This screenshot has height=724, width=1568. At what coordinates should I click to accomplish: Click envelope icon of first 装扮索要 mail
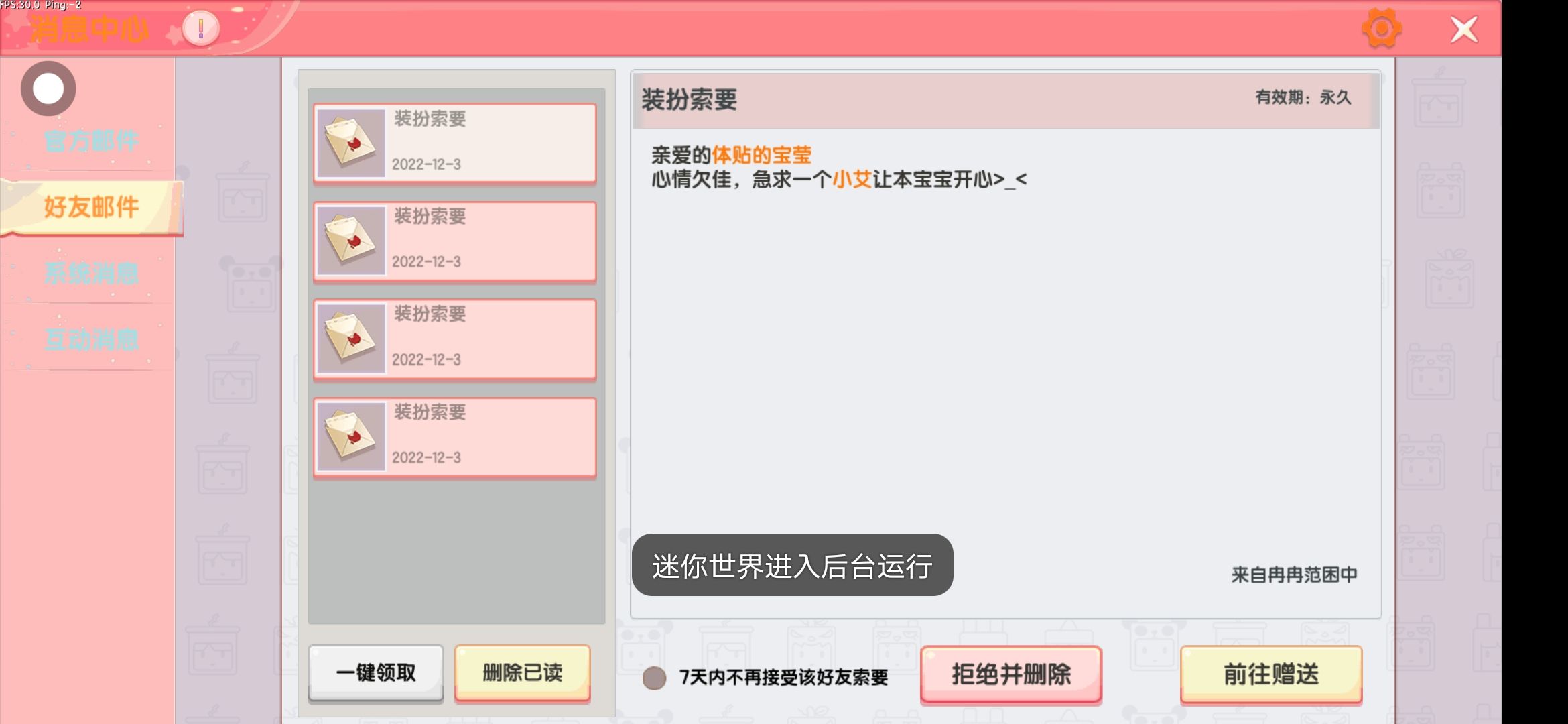pyautogui.click(x=350, y=143)
